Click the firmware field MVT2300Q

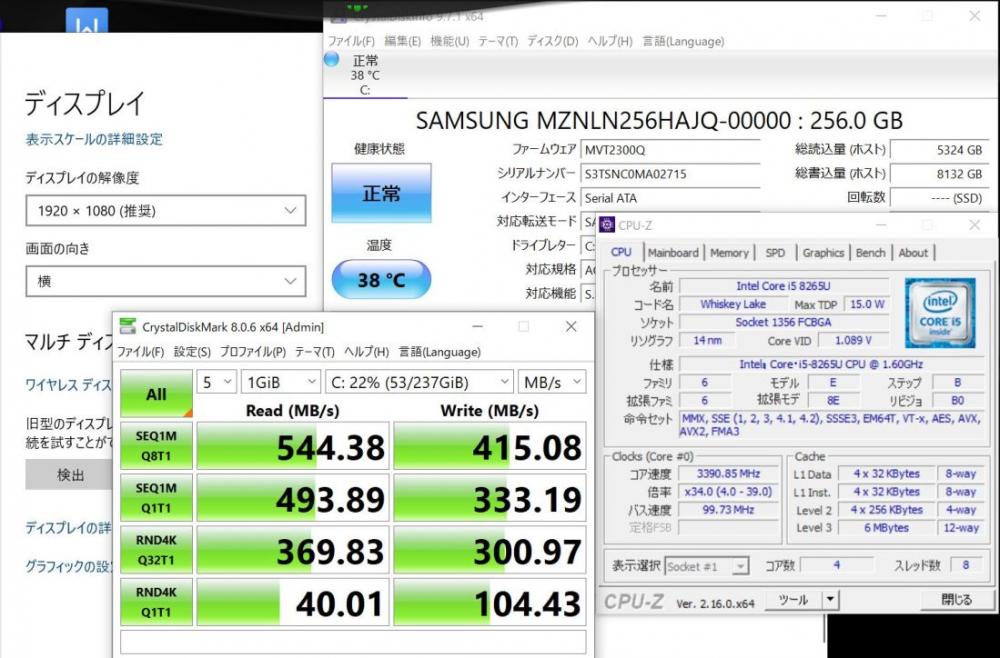click(x=670, y=150)
